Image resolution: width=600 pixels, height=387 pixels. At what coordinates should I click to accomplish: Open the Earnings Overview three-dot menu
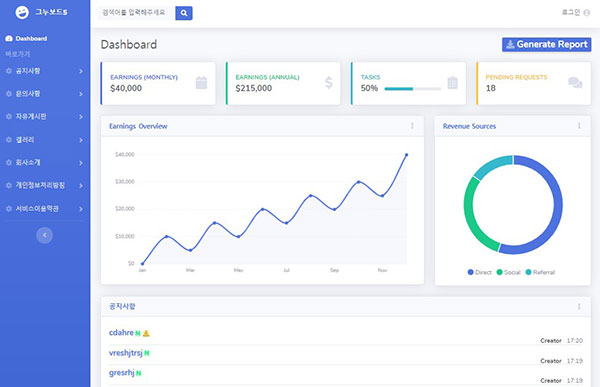(x=412, y=126)
